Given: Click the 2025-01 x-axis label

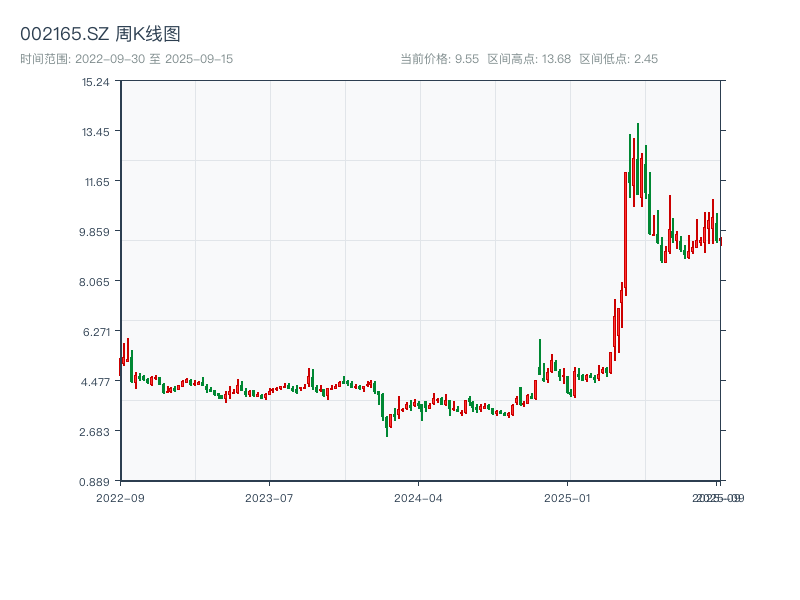Looking at the screenshot, I should tap(567, 498).
